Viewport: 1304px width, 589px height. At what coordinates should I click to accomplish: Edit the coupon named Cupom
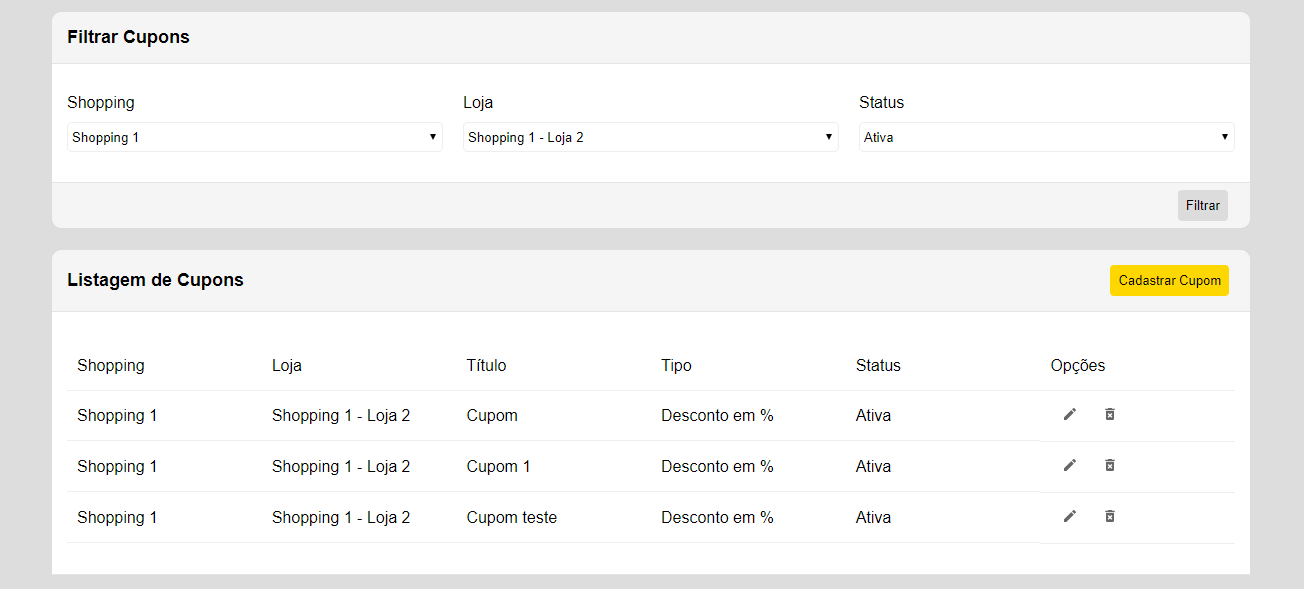[x=1070, y=414]
